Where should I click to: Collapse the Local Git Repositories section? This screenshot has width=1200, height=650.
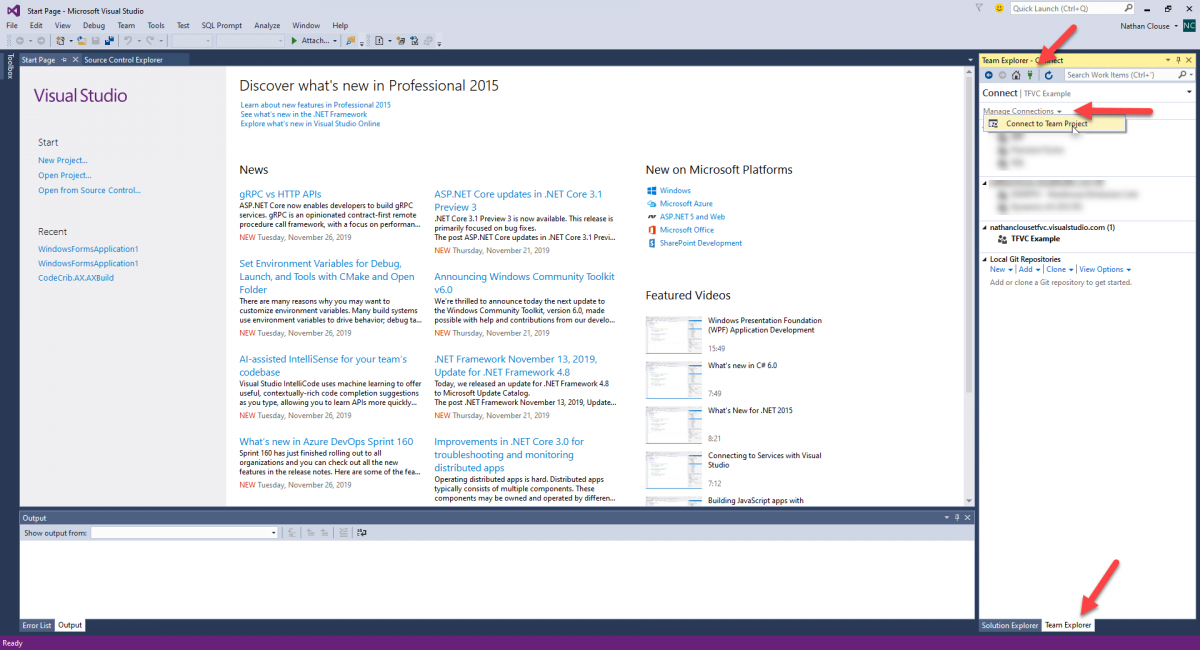[x=984, y=259]
